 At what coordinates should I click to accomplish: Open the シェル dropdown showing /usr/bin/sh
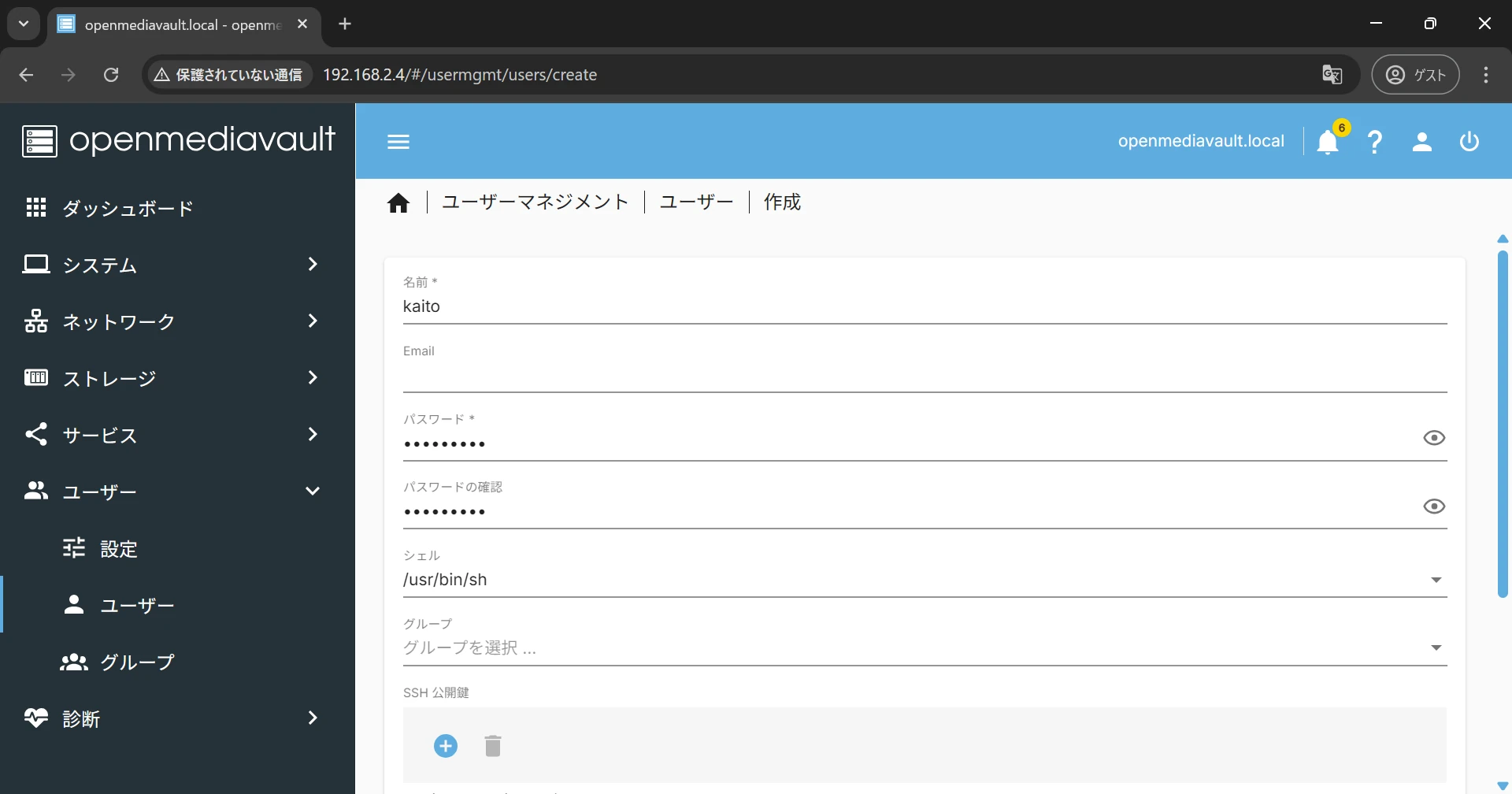(925, 580)
